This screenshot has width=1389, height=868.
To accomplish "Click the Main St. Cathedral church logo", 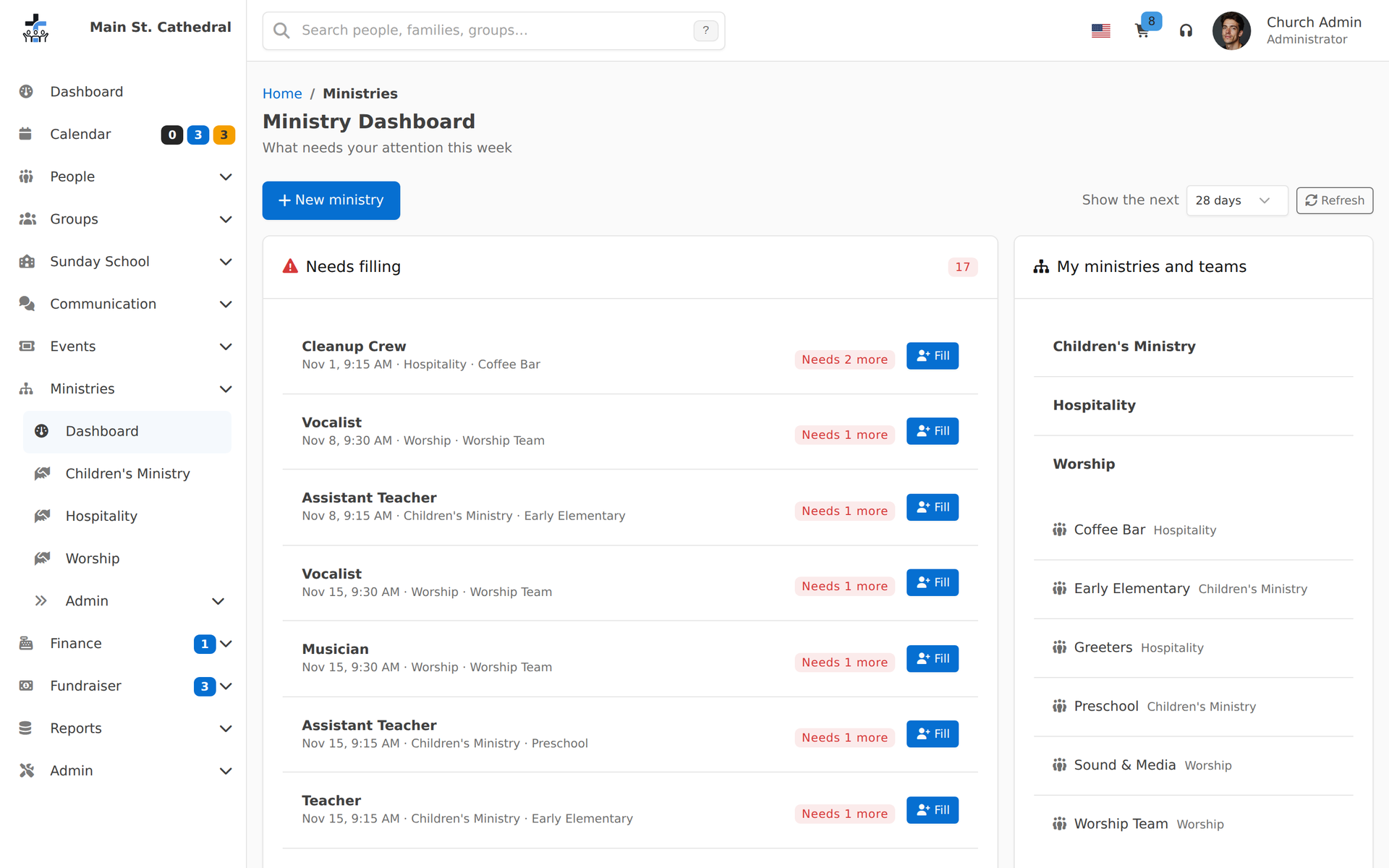I will pyautogui.click(x=35, y=29).
